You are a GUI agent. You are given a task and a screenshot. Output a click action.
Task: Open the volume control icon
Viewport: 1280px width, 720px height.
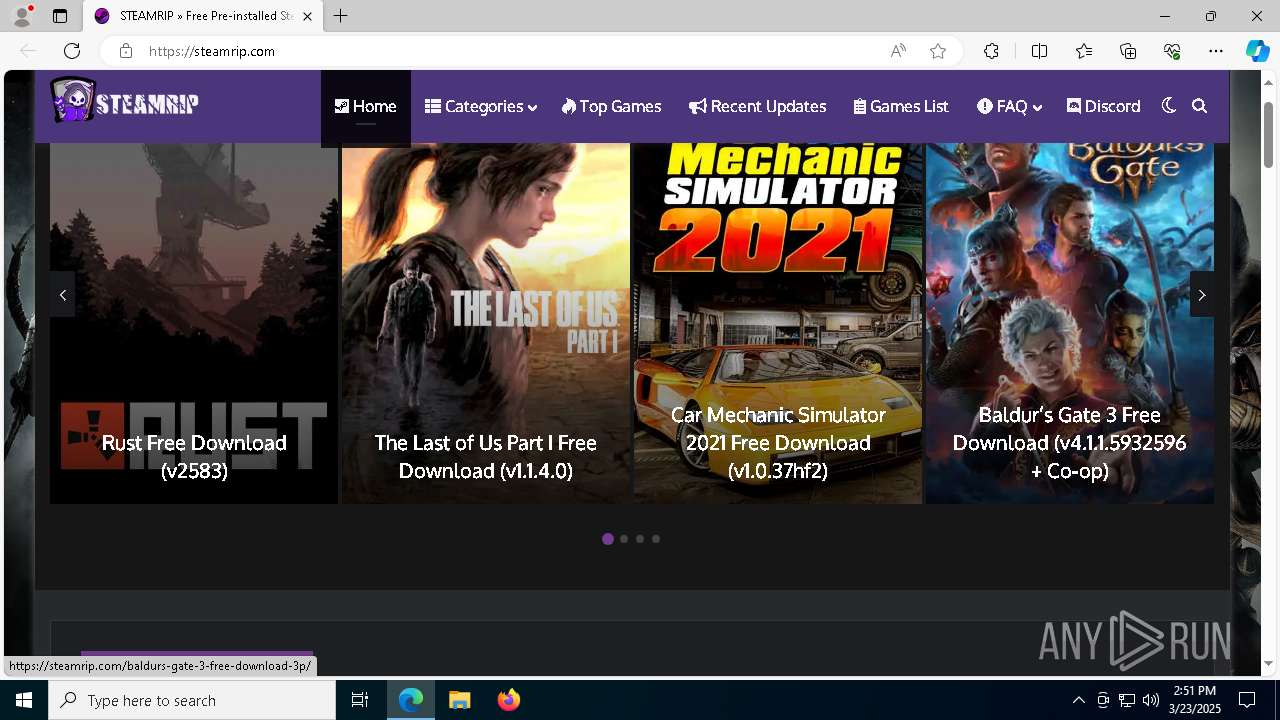click(x=1150, y=700)
